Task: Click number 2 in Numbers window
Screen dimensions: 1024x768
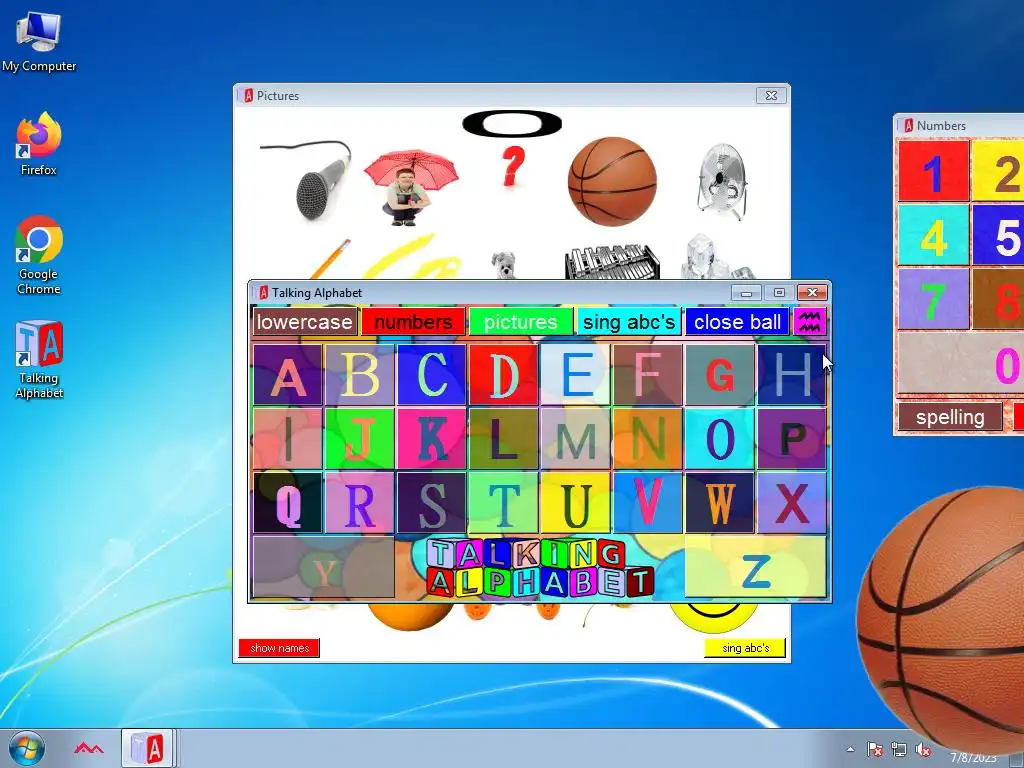Action: [x=998, y=171]
